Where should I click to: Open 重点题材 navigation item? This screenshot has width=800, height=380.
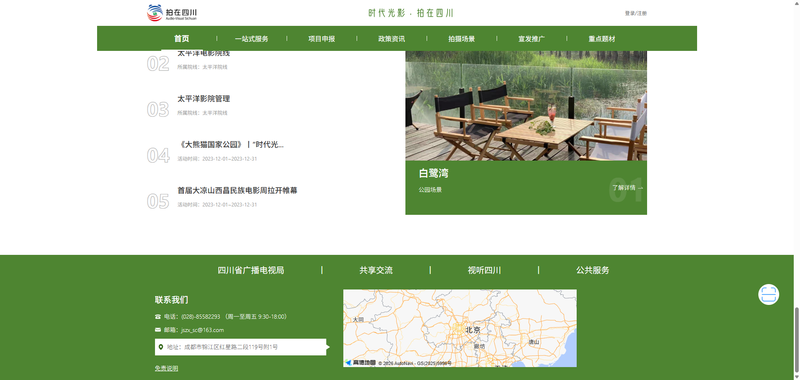tap(602, 39)
